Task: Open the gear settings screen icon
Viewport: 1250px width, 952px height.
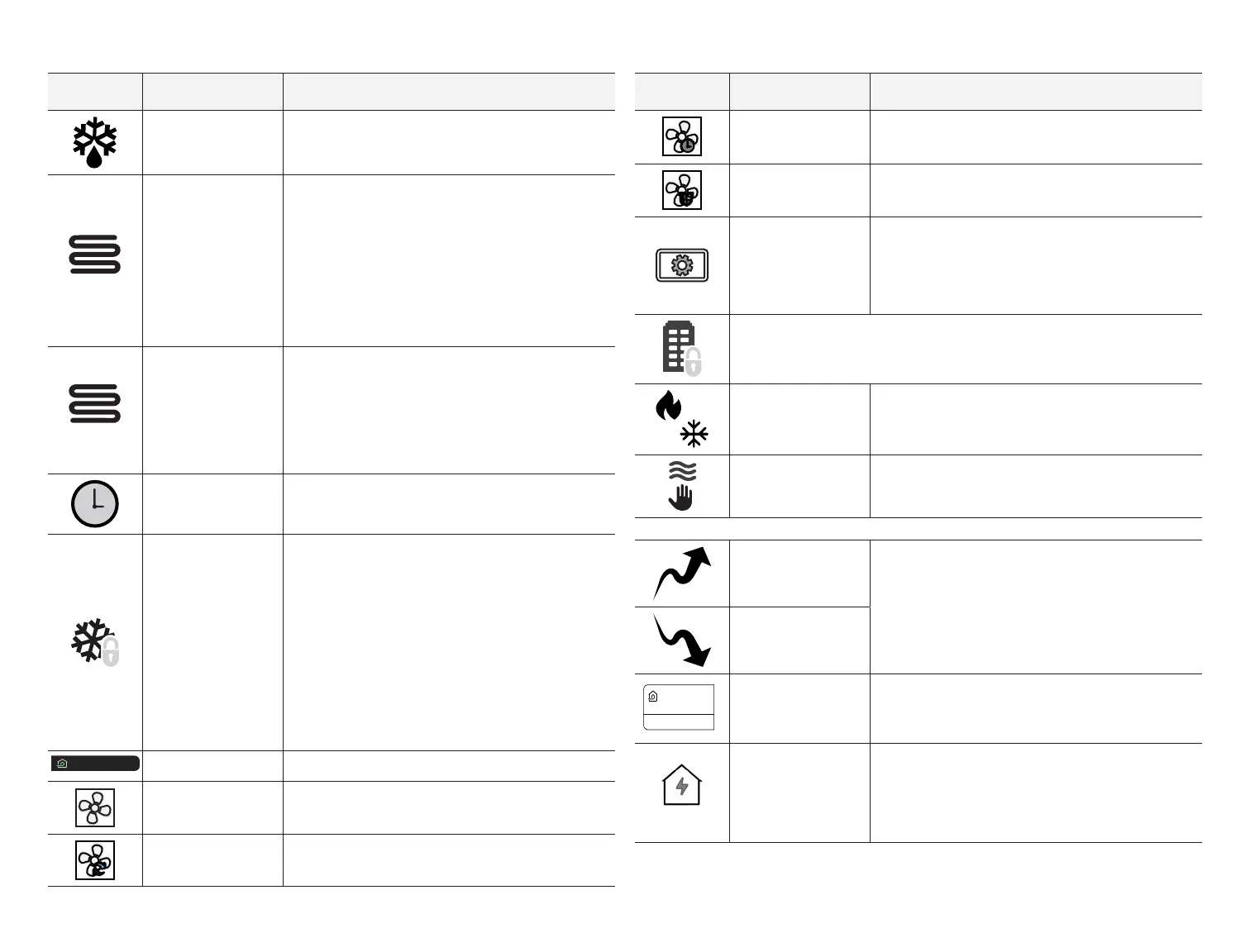Action: coord(682,265)
